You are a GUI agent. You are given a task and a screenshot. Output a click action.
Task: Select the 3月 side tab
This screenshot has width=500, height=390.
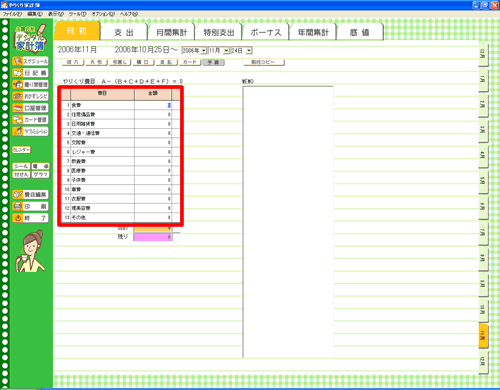click(483, 130)
